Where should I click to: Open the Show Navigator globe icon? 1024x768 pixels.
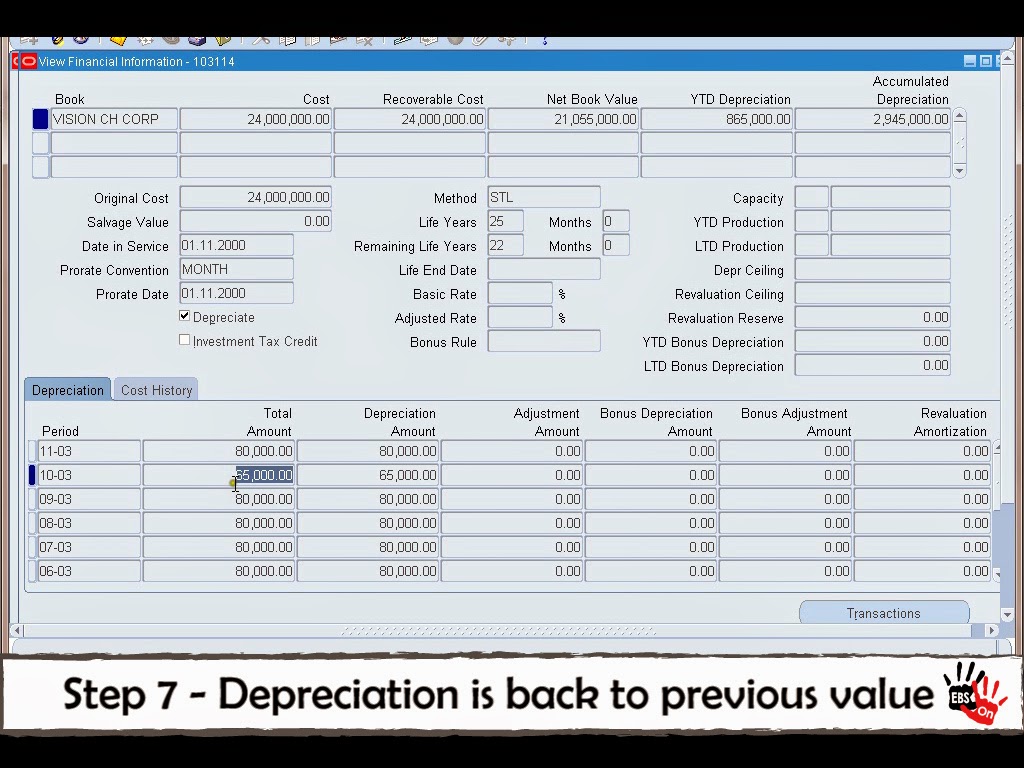[x=79, y=40]
